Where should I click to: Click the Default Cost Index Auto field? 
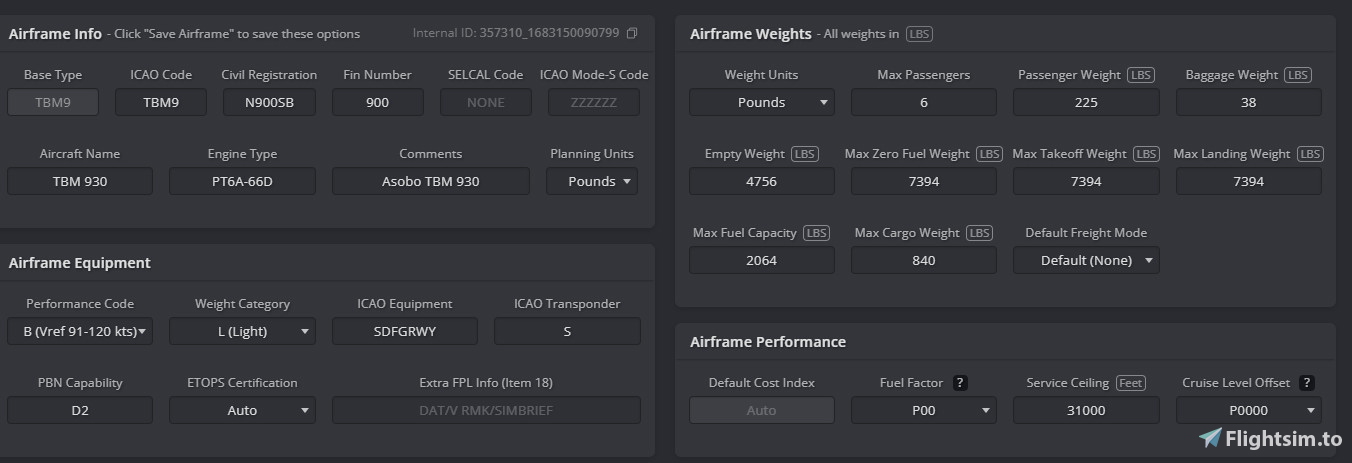[761, 410]
